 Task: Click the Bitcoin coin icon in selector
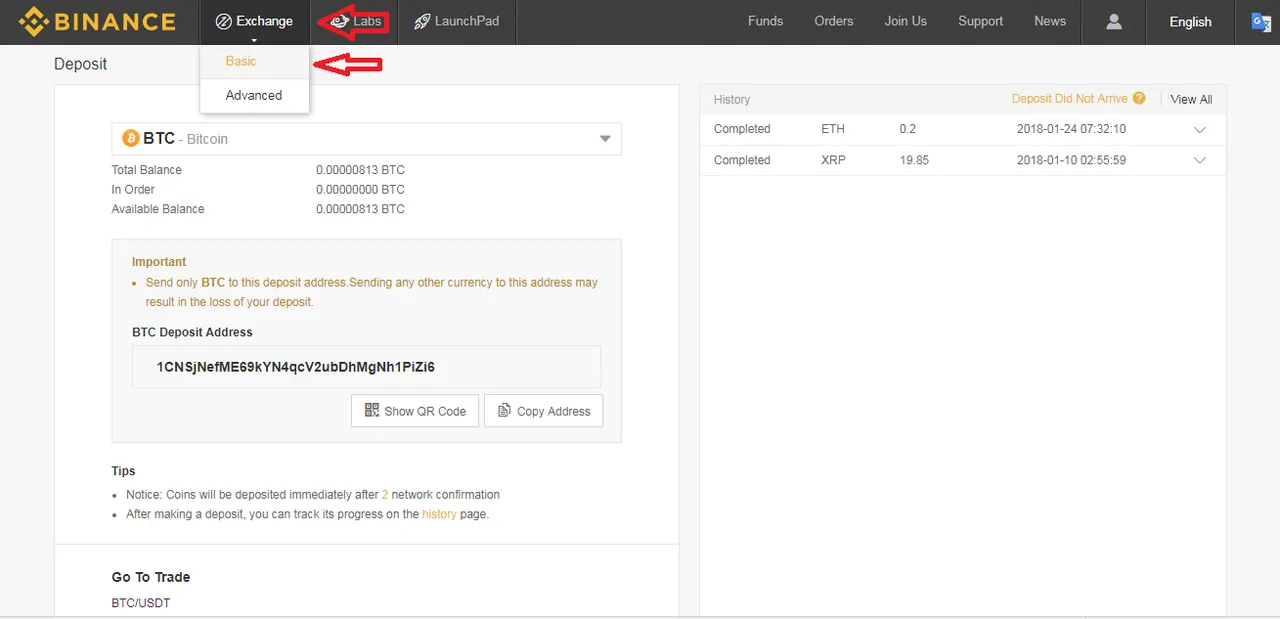click(x=131, y=138)
